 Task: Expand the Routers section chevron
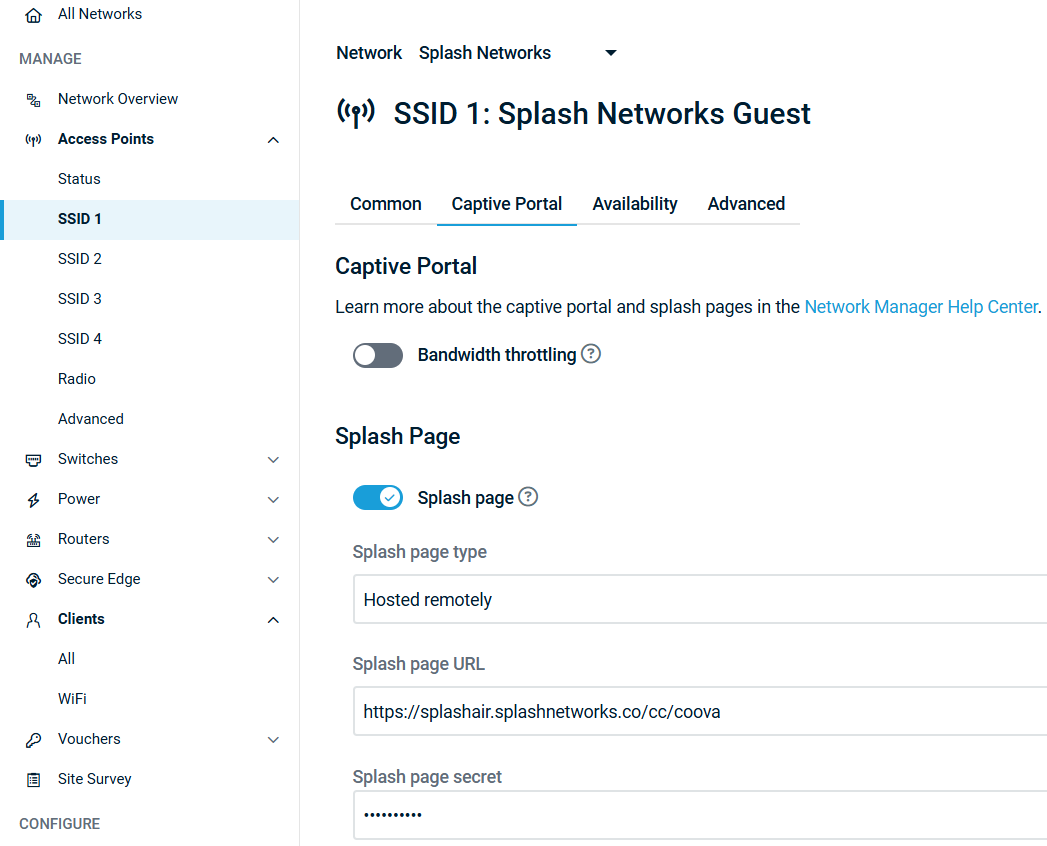273,540
